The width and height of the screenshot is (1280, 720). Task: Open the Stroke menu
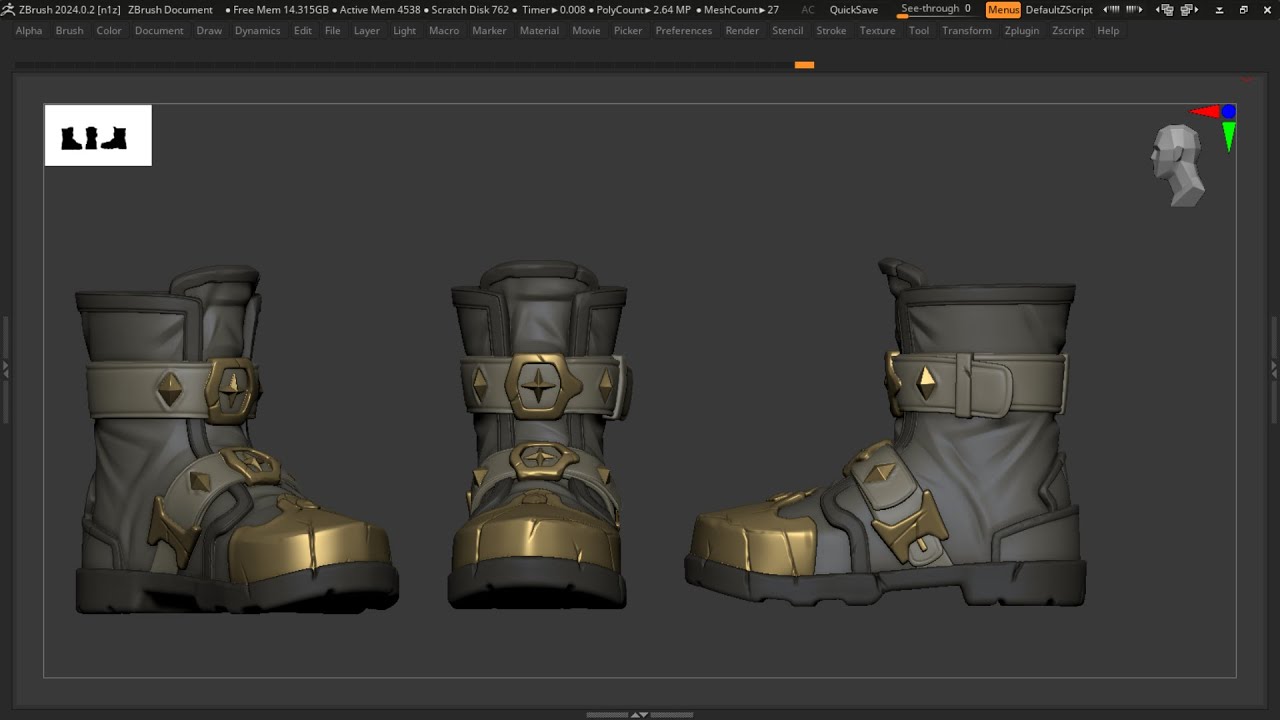831,31
